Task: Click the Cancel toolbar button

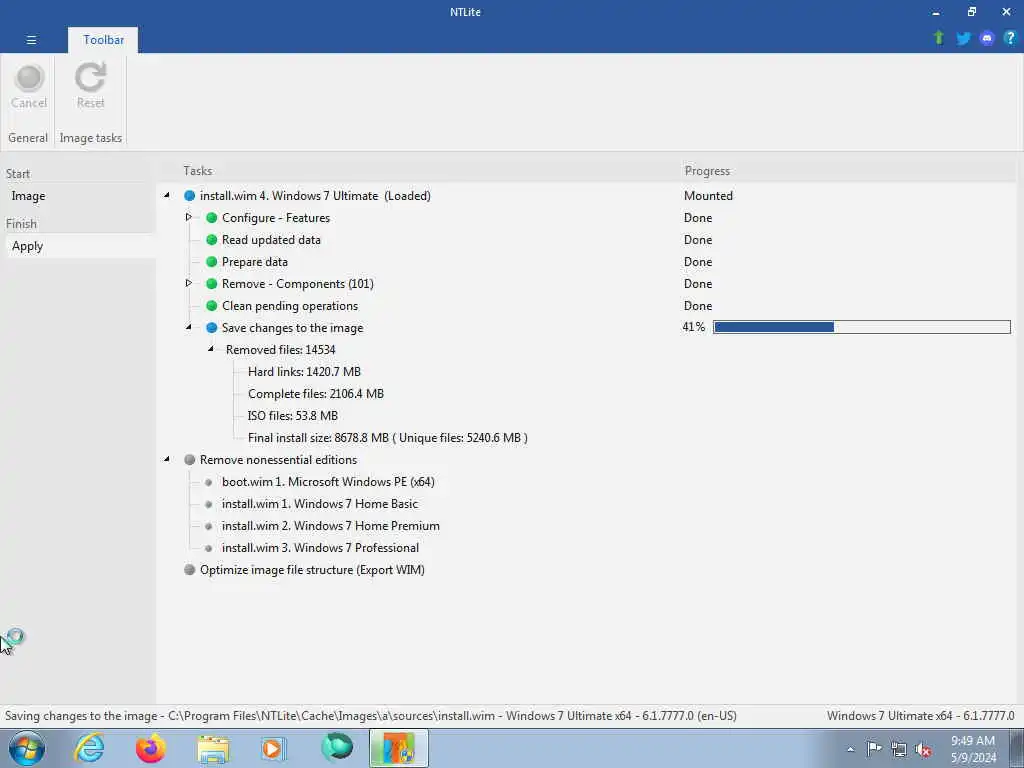Action: [29, 87]
